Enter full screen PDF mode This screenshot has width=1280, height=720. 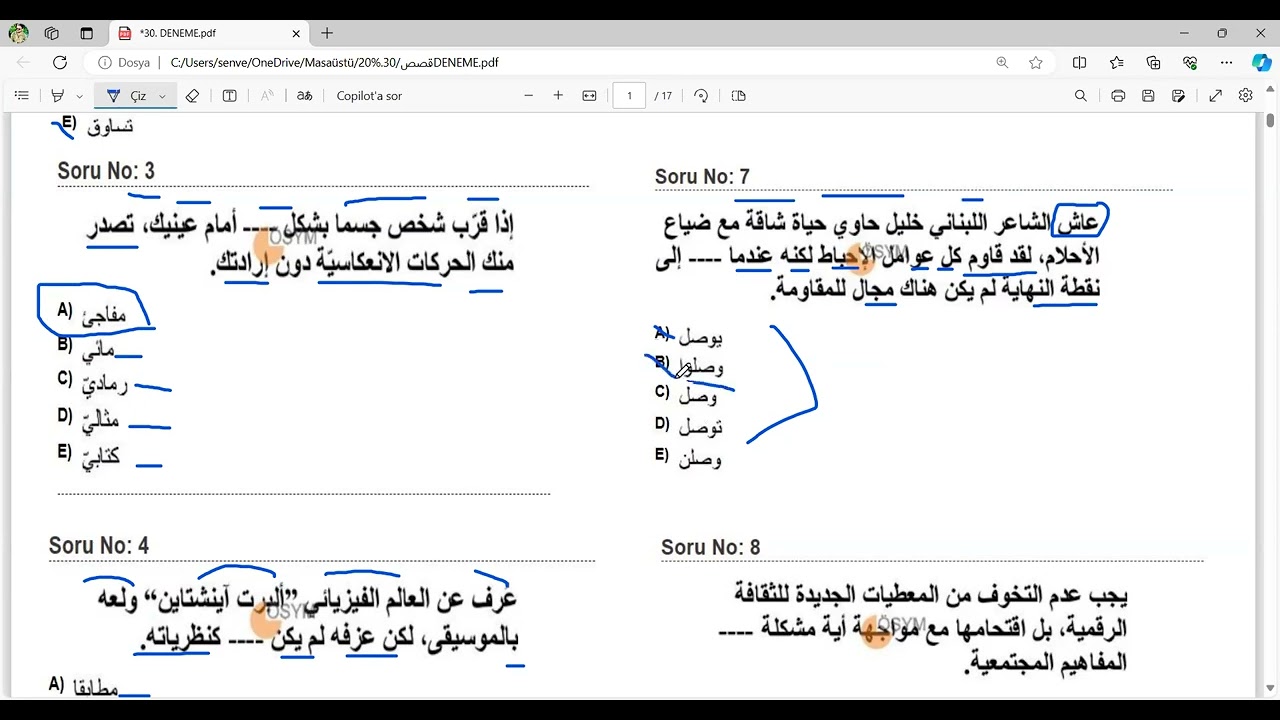[1216, 96]
